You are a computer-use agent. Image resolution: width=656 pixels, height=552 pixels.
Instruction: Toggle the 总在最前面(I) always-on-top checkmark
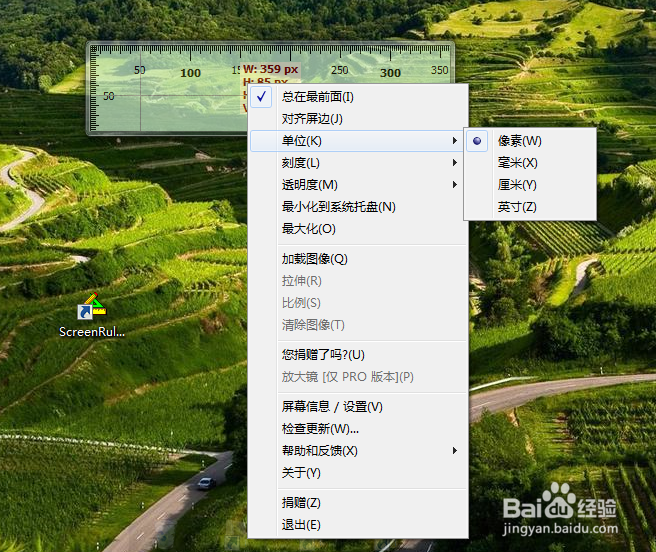click(261, 97)
